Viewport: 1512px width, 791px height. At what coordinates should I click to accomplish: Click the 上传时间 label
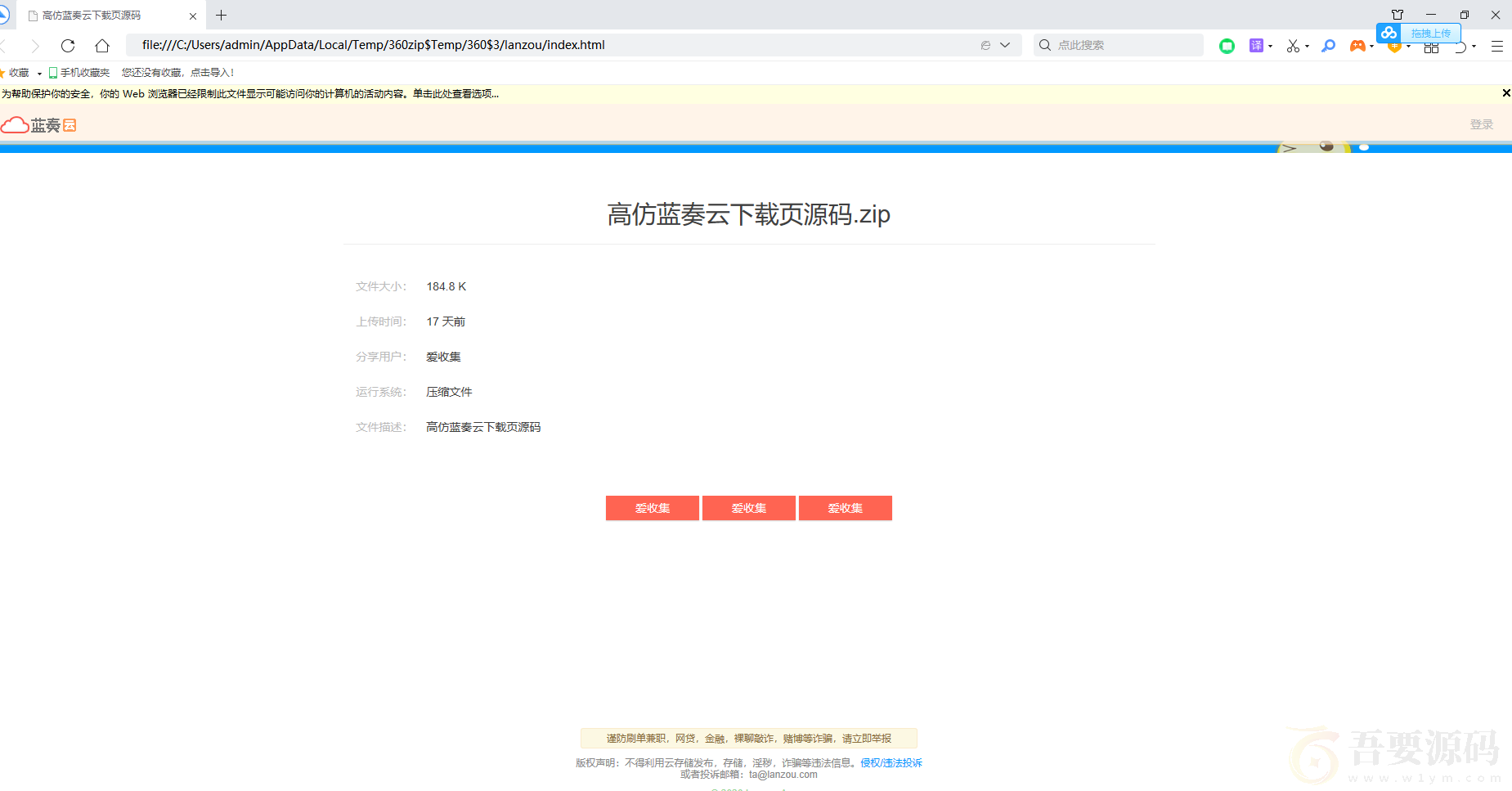(381, 321)
